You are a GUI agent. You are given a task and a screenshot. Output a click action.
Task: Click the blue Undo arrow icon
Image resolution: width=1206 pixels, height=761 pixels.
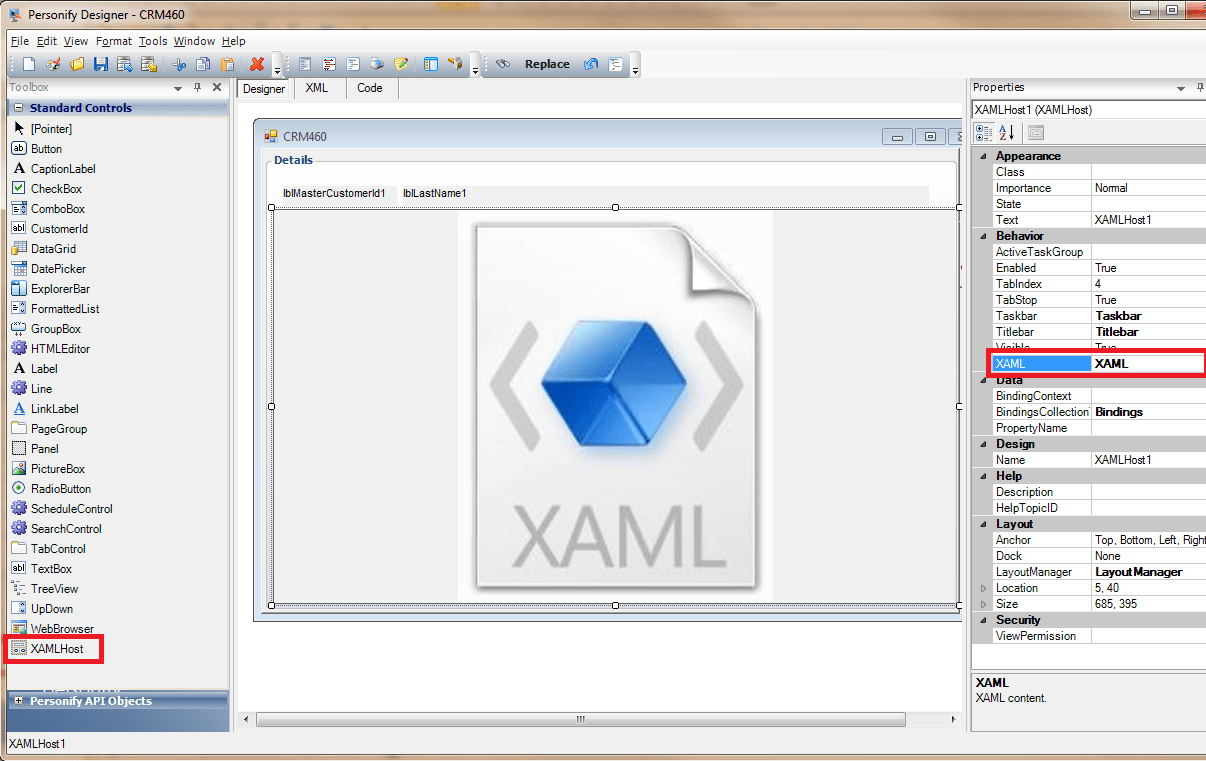coord(591,64)
